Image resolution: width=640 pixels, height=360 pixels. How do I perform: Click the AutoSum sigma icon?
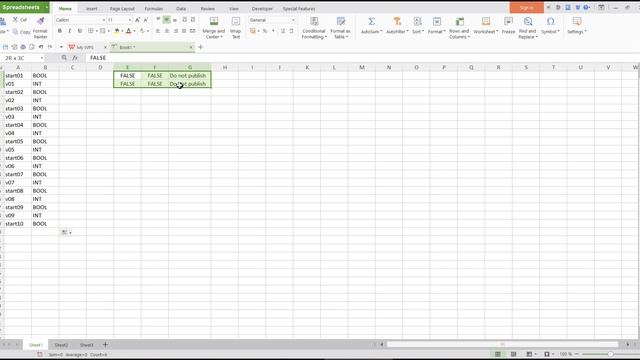click(371, 22)
